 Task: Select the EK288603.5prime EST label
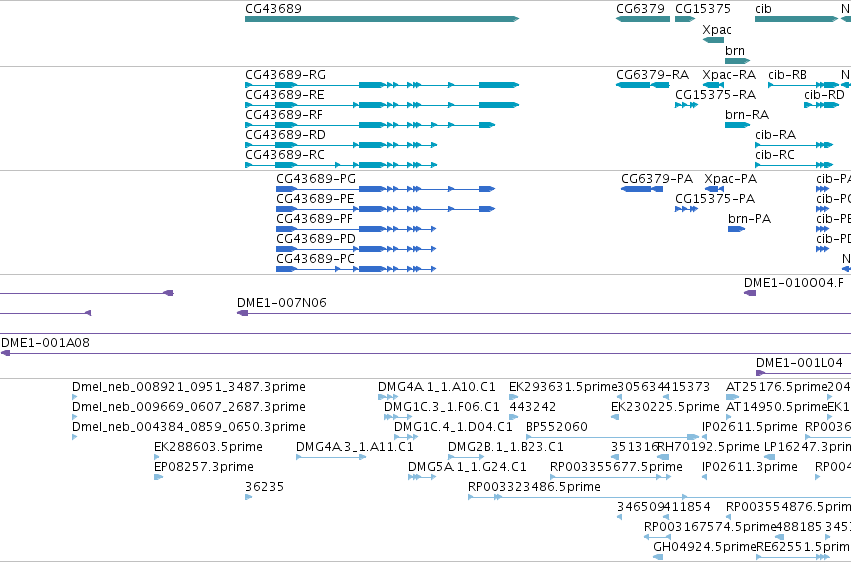point(208,448)
